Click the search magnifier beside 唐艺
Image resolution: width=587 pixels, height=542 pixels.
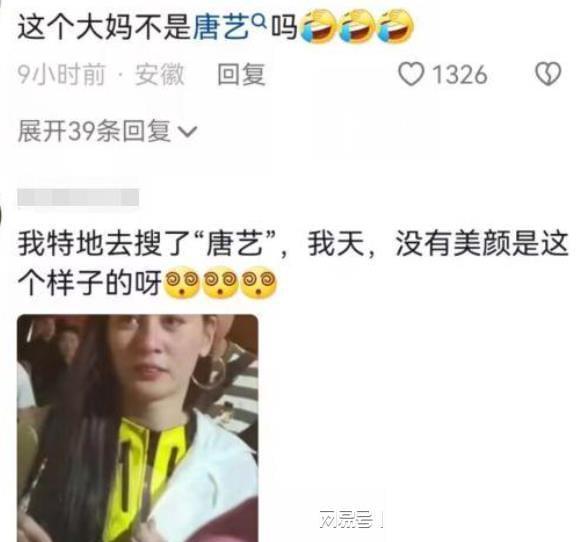click(260, 22)
